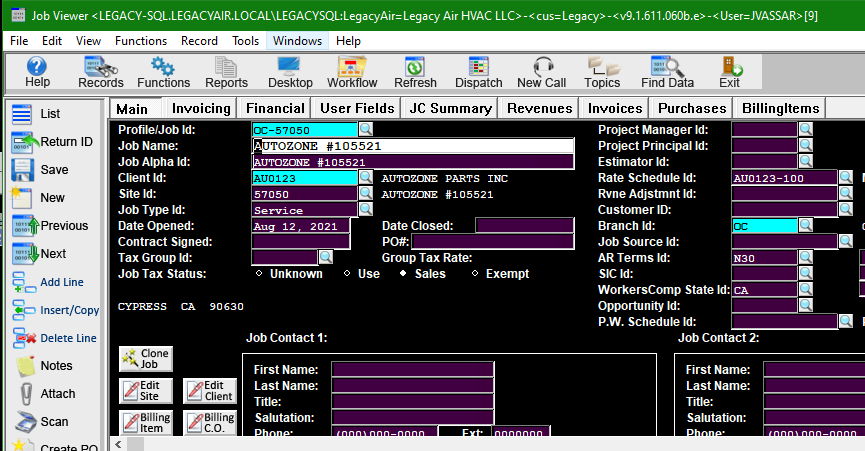Viewport: 865px width, 451px height.
Task: Open lookup for Branch Id
Action: click(806, 225)
